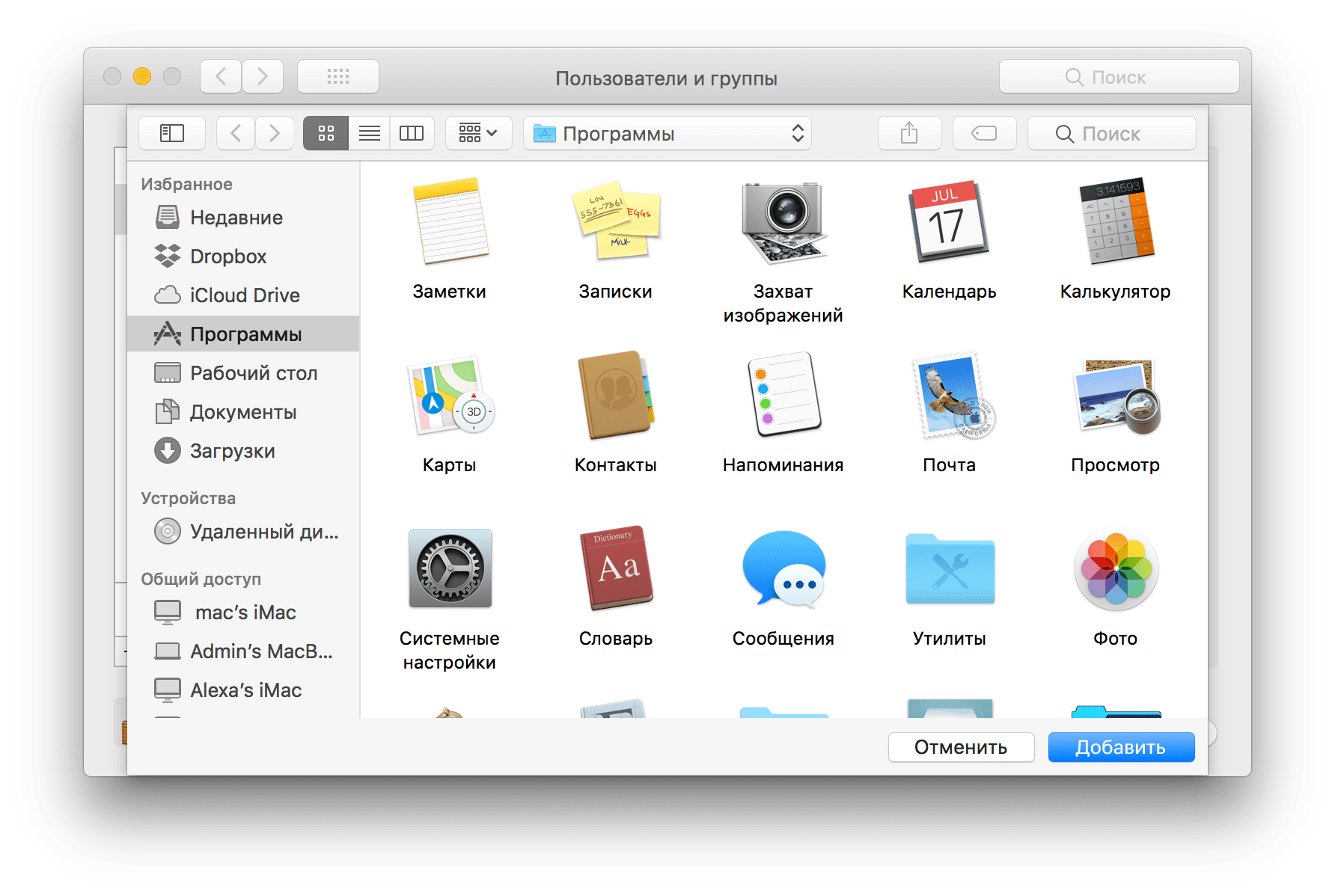This screenshot has height=896, width=1335.
Task: Select the Сообщения (Messages) app icon
Action: point(783,568)
